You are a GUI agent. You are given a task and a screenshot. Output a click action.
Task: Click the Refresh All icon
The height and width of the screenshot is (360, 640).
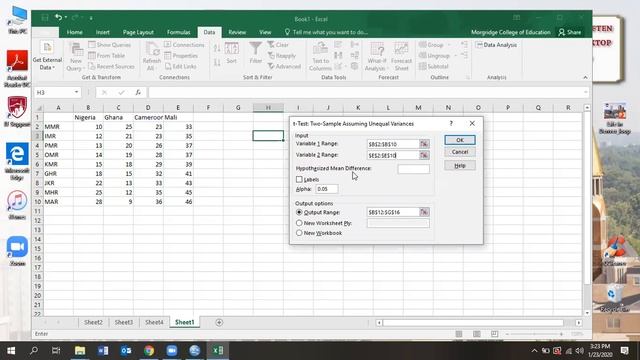pos(152,49)
